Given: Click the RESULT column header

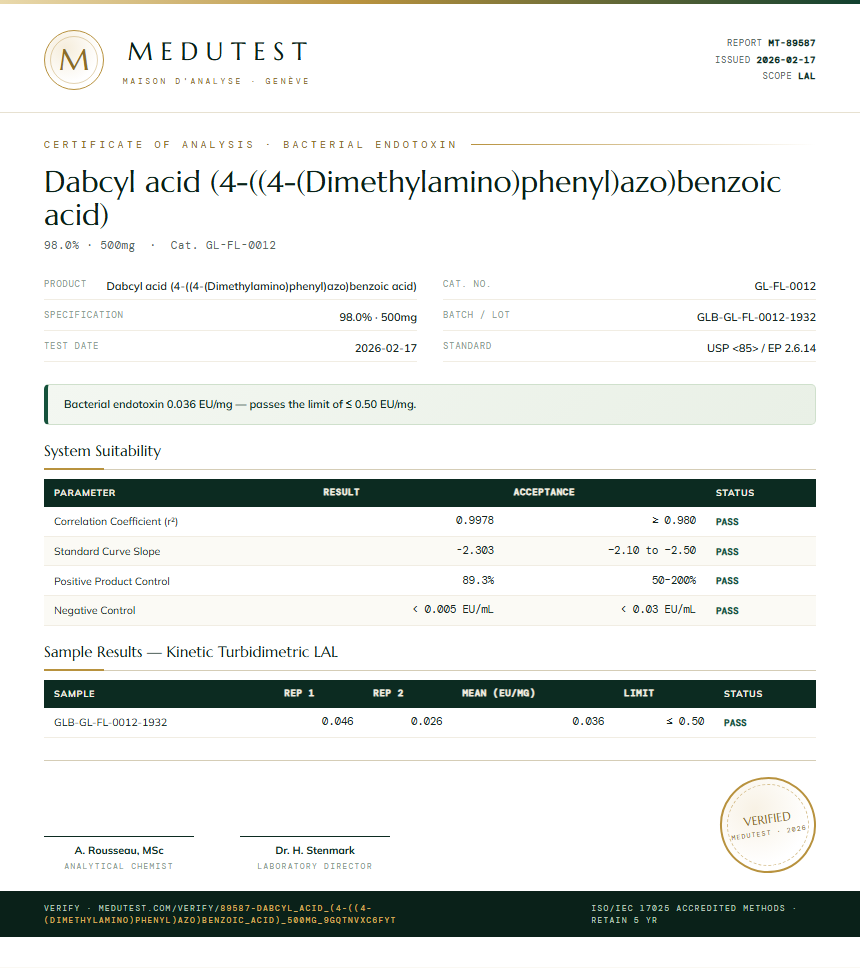Looking at the screenshot, I should click(341, 492).
